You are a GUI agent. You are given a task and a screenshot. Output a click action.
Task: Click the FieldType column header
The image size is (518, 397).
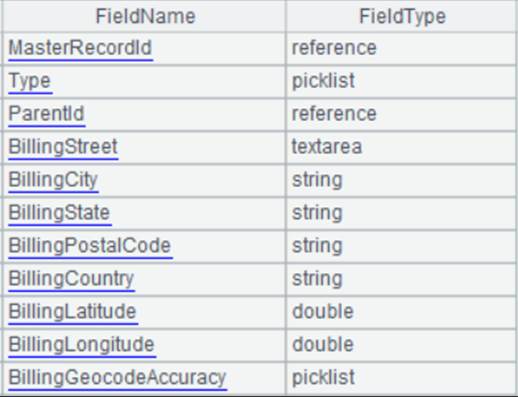[x=402, y=16]
